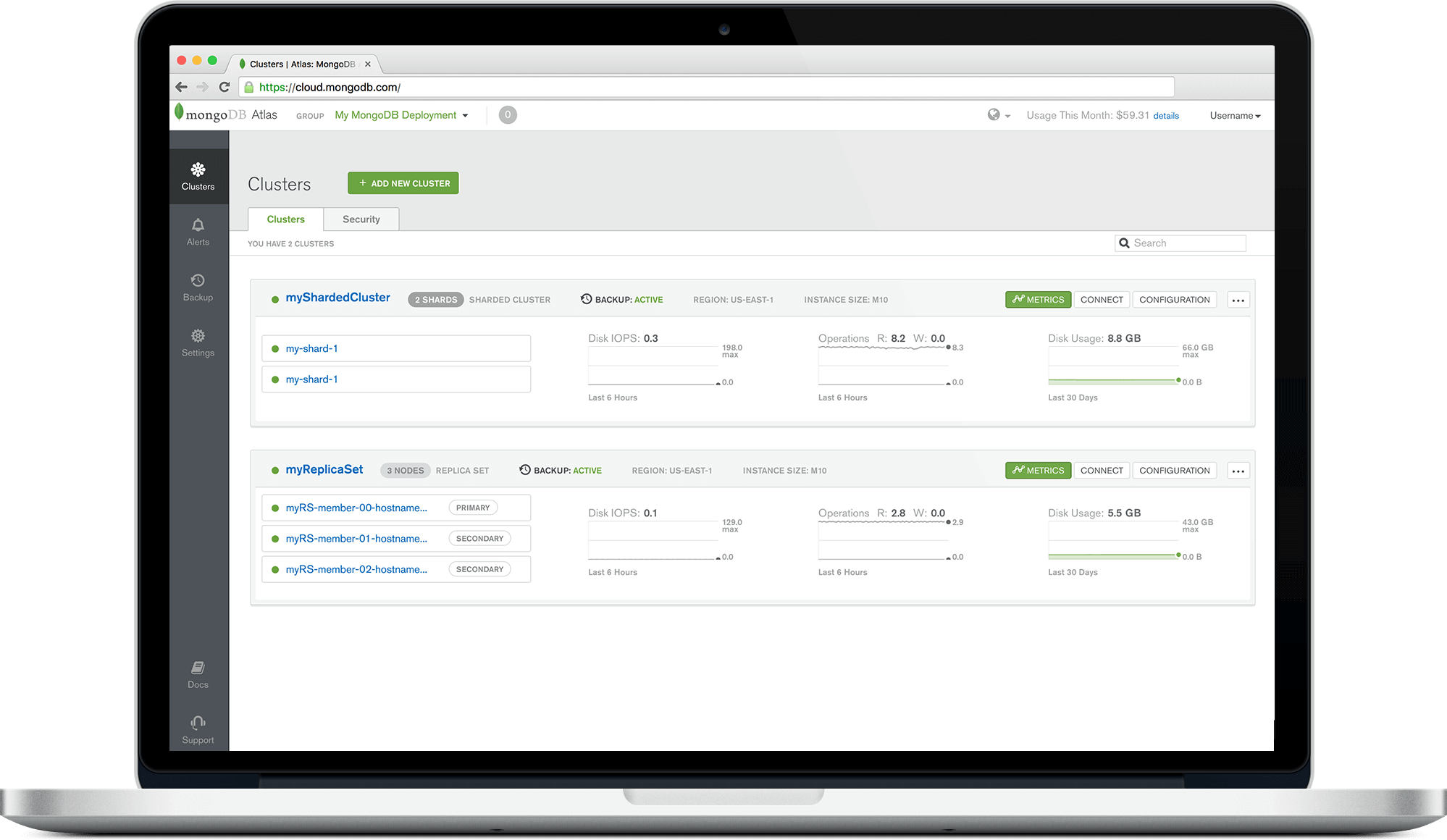Open the Backup section in the sidebar
This screenshot has width=1447, height=840.
click(x=198, y=286)
